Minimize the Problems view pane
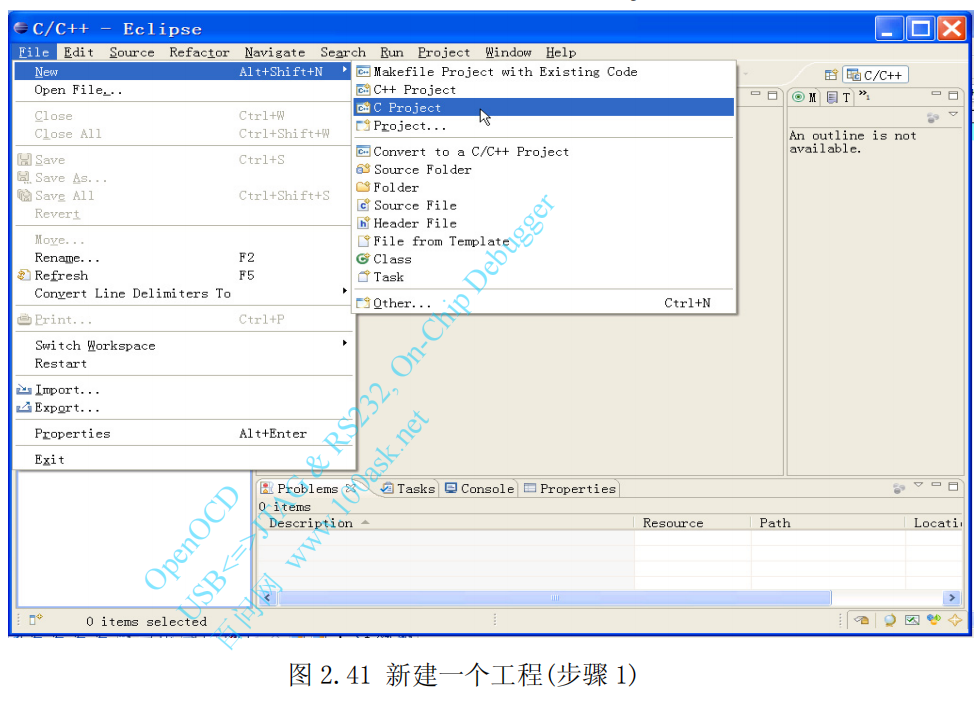This screenshot has height=701, width=979. tap(936, 484)
